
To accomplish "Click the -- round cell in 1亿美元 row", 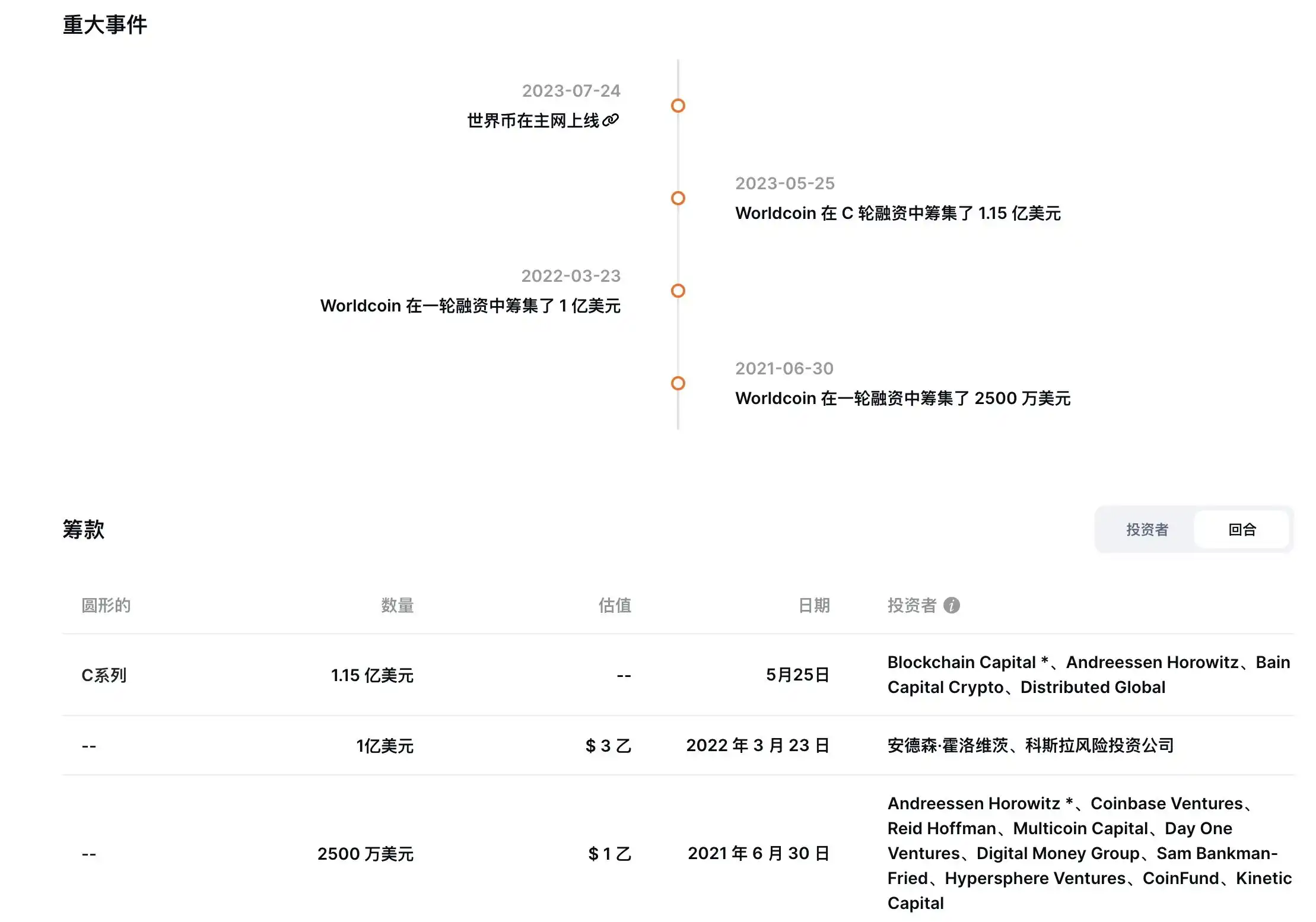I will pos(89,746).
